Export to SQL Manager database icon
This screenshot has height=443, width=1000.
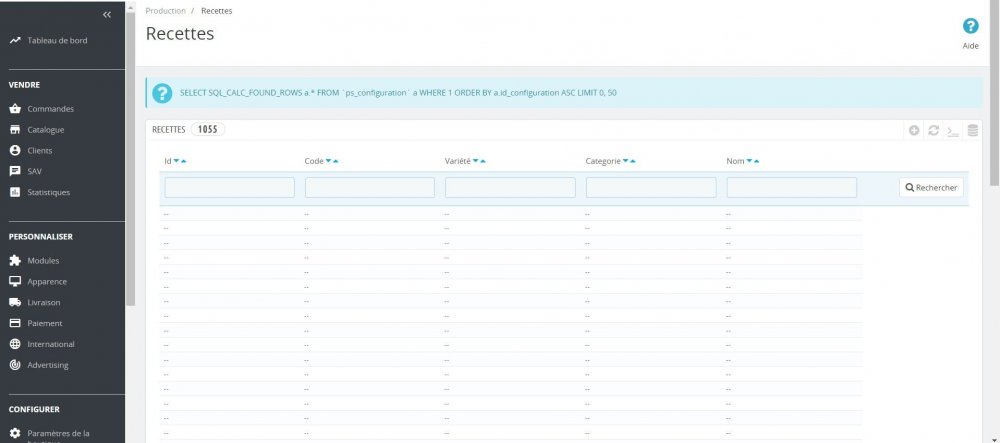[973, 131]
